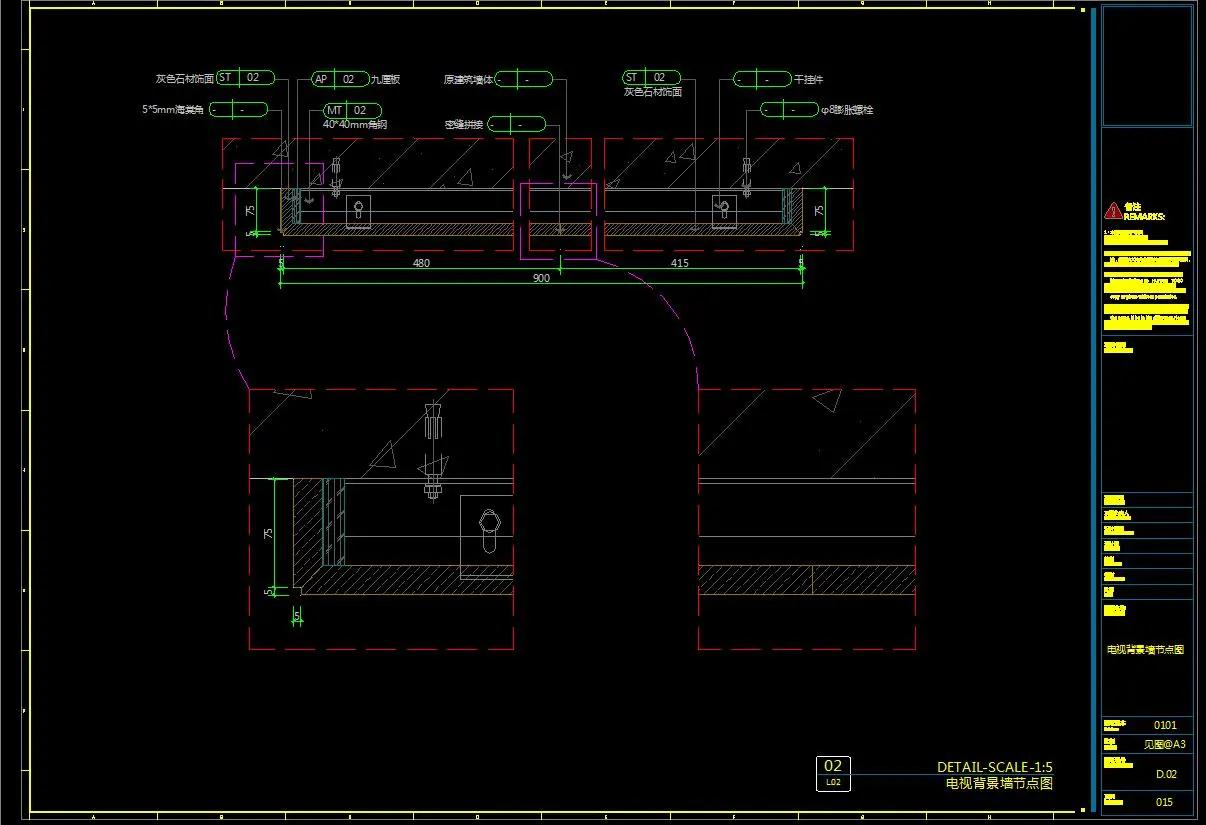Image resolution: width=1206 pixels, height=825 pixels.
Task: Click the red REMARKS warning triangle icon
Action: (x=1112, y=211)
